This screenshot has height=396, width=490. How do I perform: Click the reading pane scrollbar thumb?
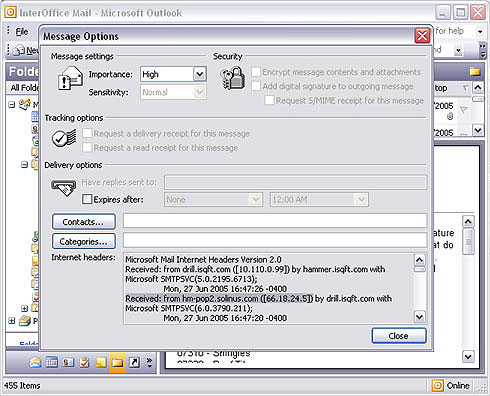(468, 241)
